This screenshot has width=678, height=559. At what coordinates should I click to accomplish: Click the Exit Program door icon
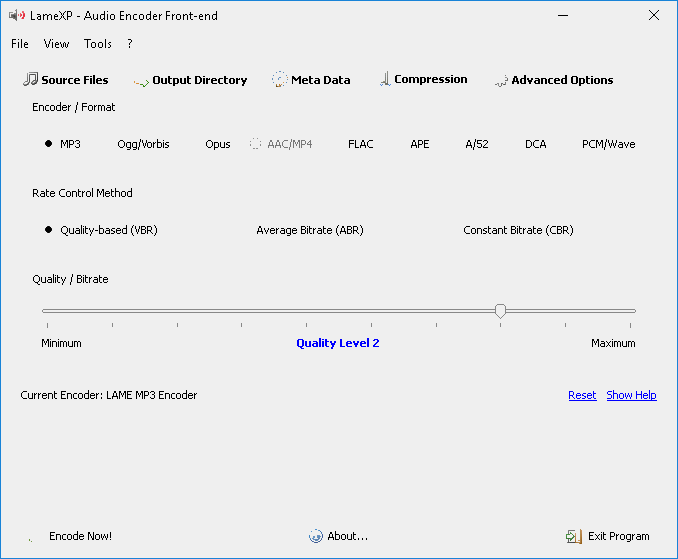click(574, 537)
